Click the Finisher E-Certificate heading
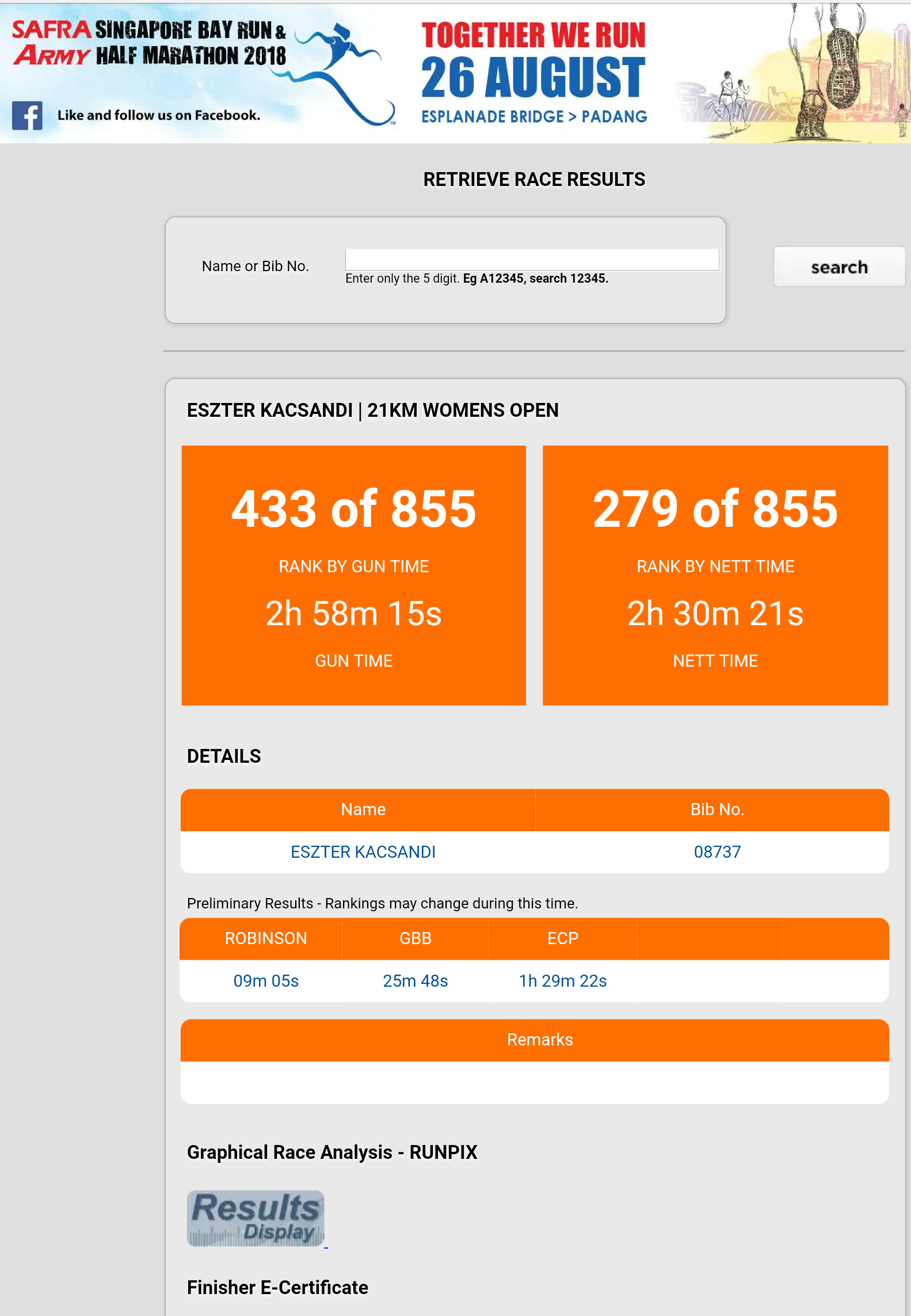 pos(277,1287)
